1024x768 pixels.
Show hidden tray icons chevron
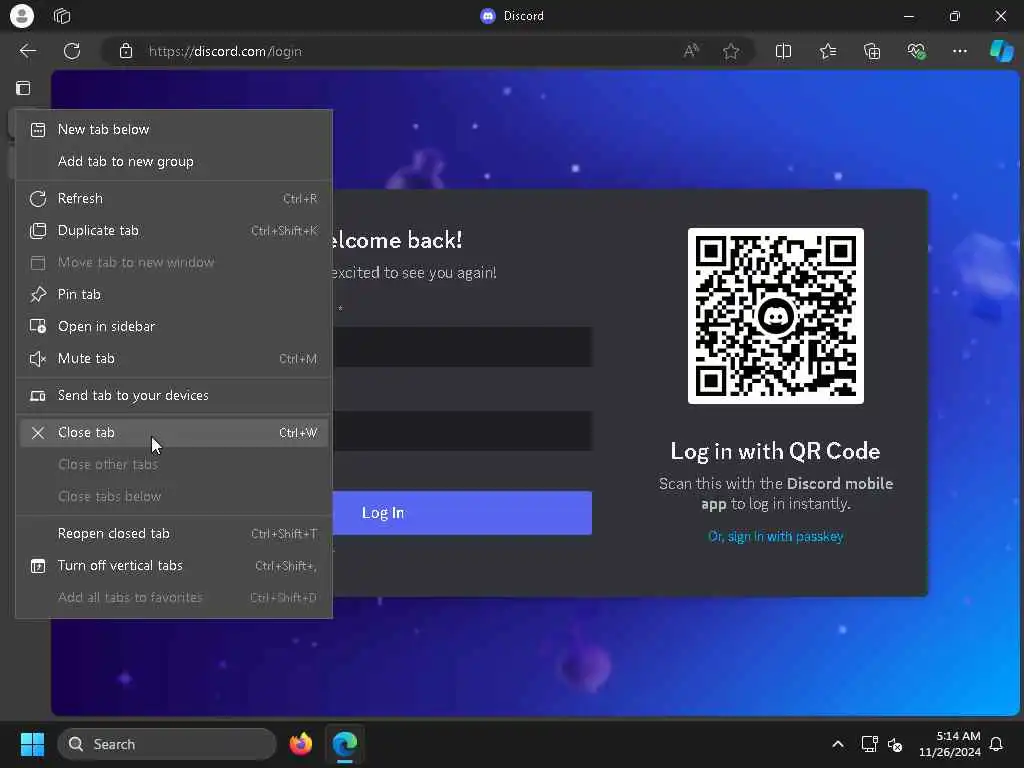coord(838,744)
